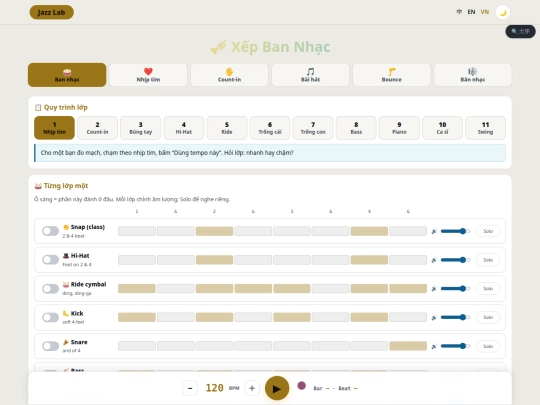Select step 9 Piano
This screenshot has width=540, height=405.
click(x=399, y=128)
